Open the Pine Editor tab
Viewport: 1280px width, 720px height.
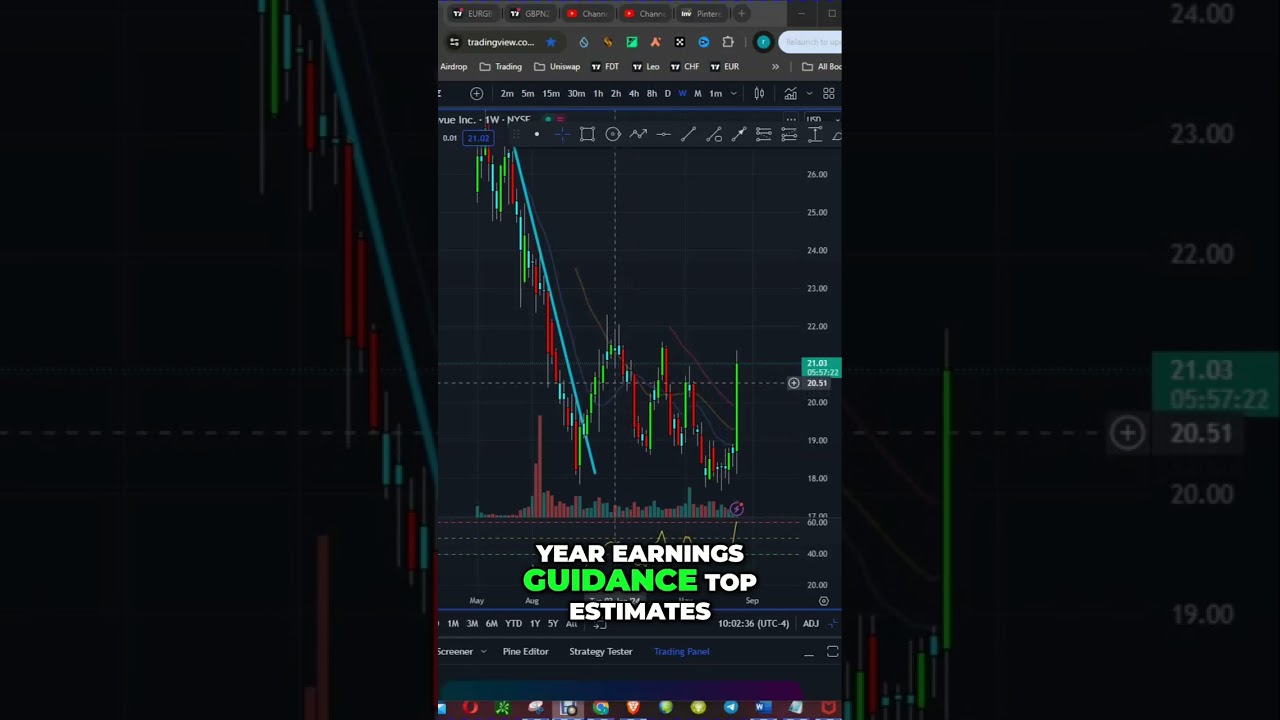pos(526,652)
